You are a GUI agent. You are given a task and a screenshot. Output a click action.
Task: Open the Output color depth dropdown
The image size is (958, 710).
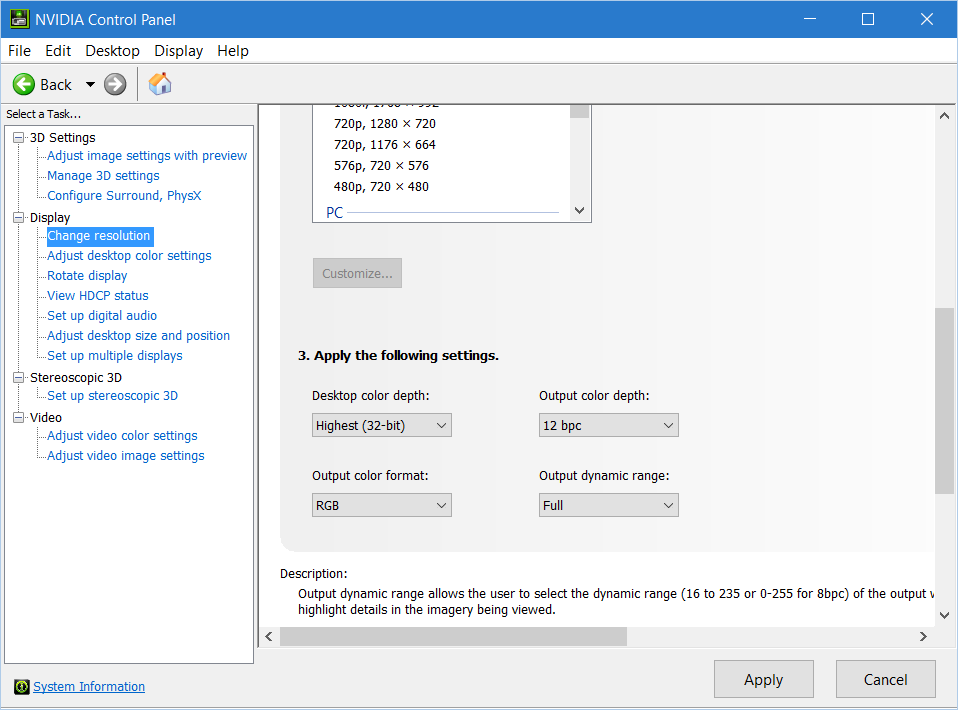coord(609,426)
